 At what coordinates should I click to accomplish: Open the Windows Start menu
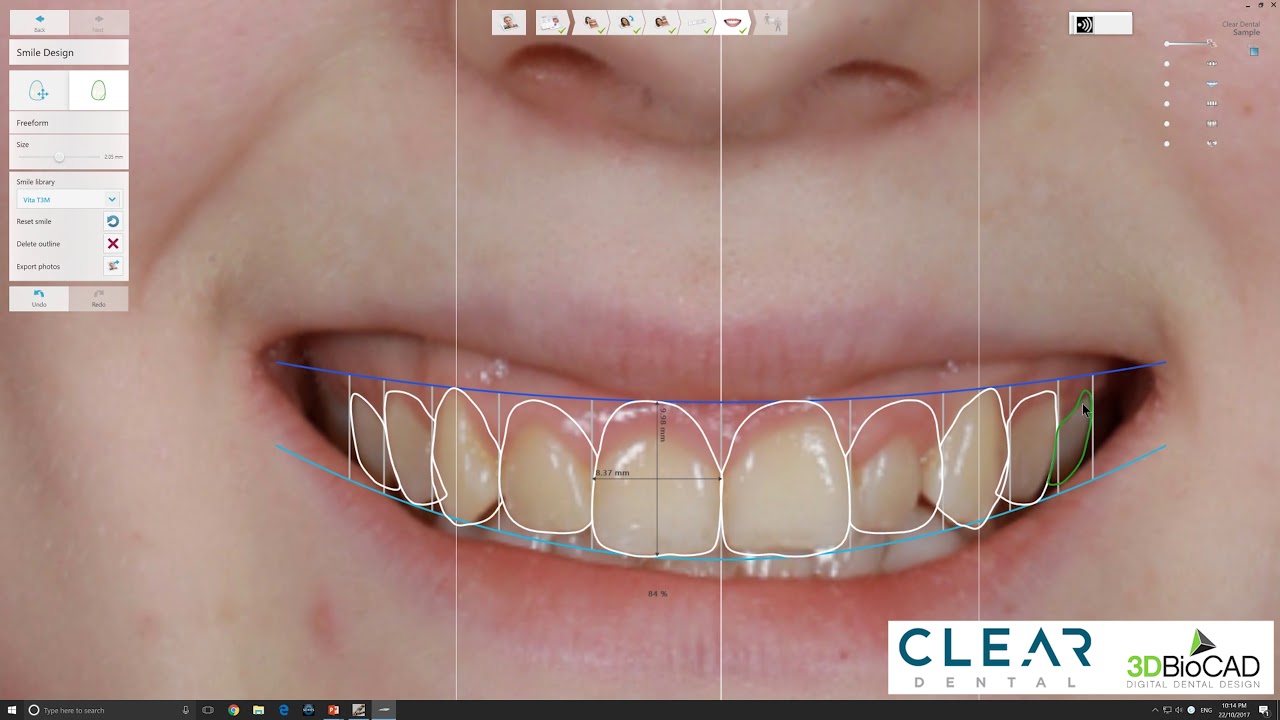click(11, 710)
